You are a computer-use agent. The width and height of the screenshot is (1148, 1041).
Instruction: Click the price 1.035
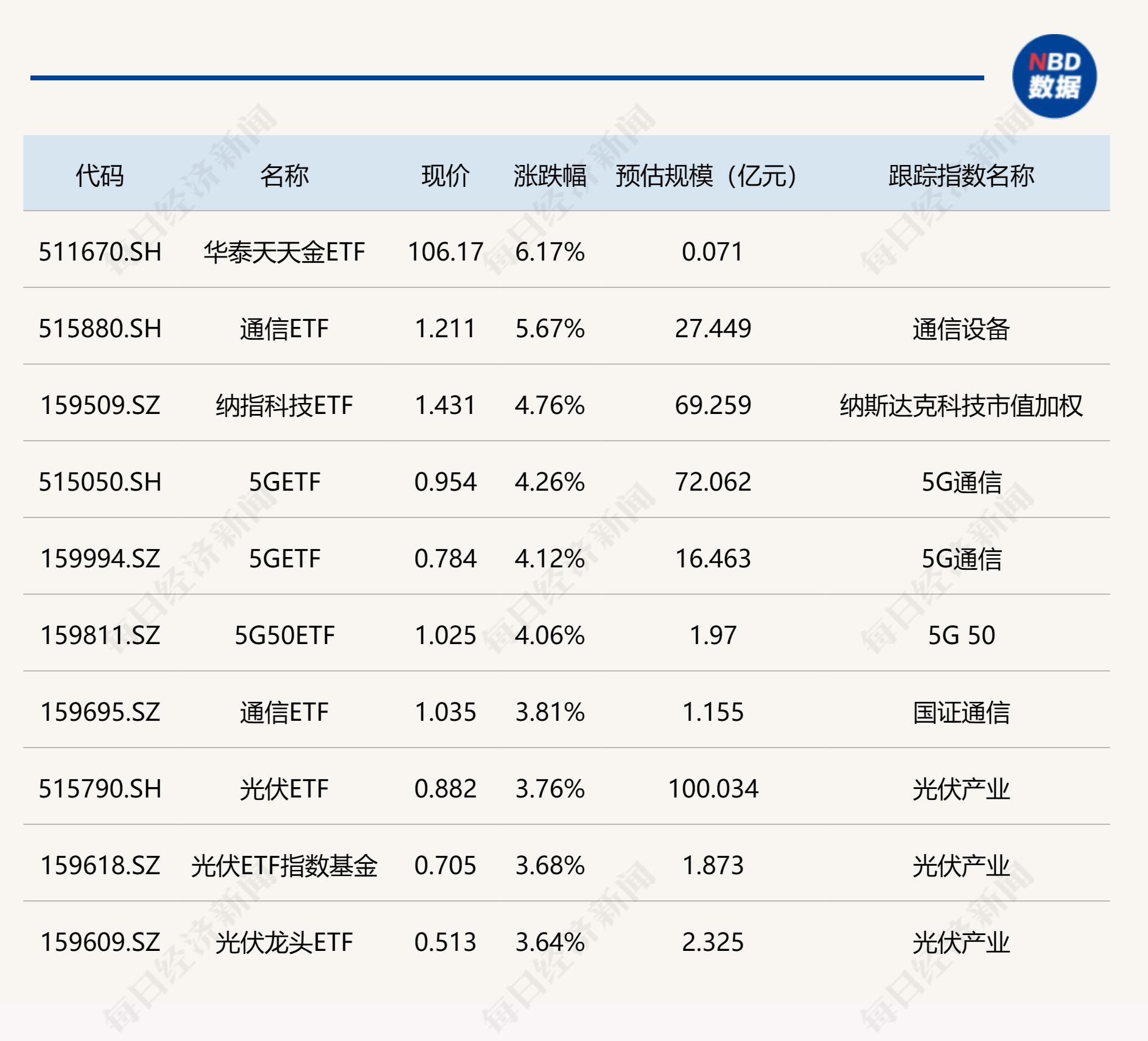pyautogui.click(x=446, y=712)
